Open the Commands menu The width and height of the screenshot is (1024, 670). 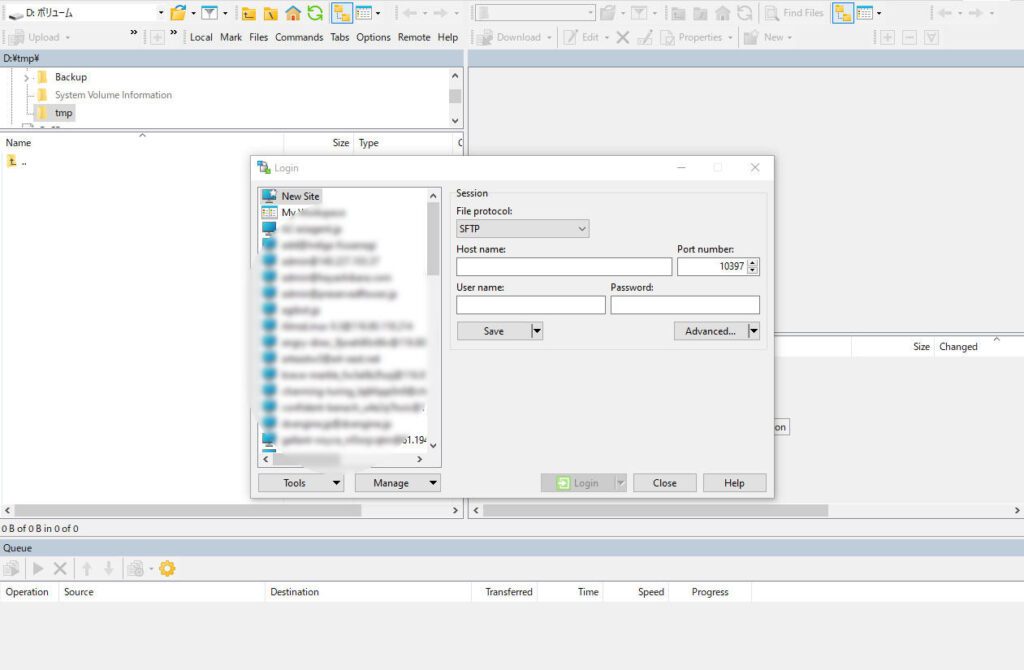(x=299, y=37)
